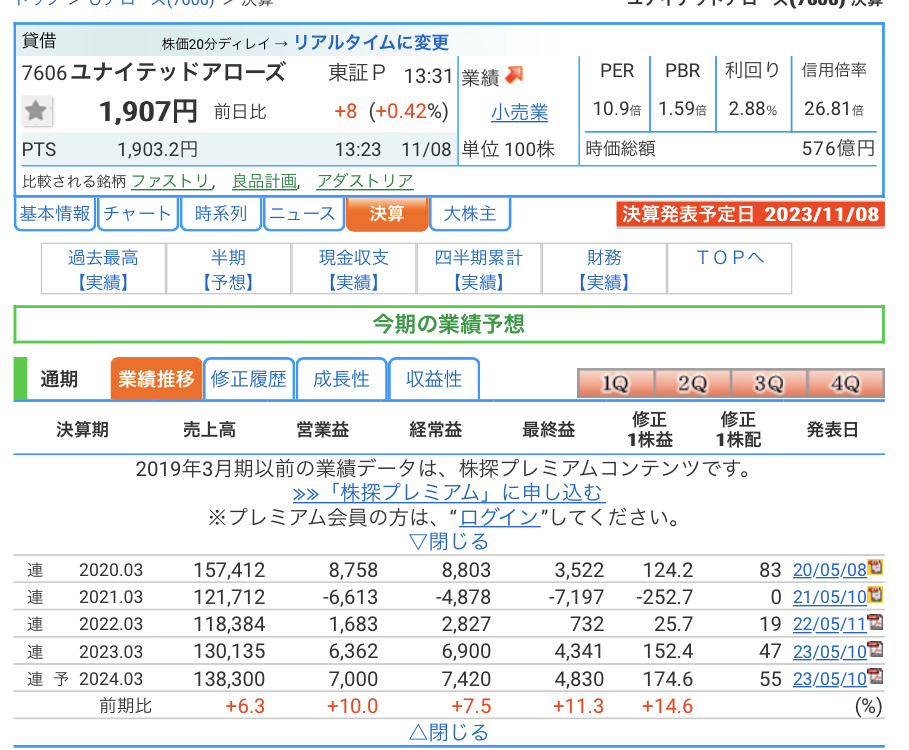
Task: Select the 決算 tab
Action: pyautogui.click(x=387, y=214)
